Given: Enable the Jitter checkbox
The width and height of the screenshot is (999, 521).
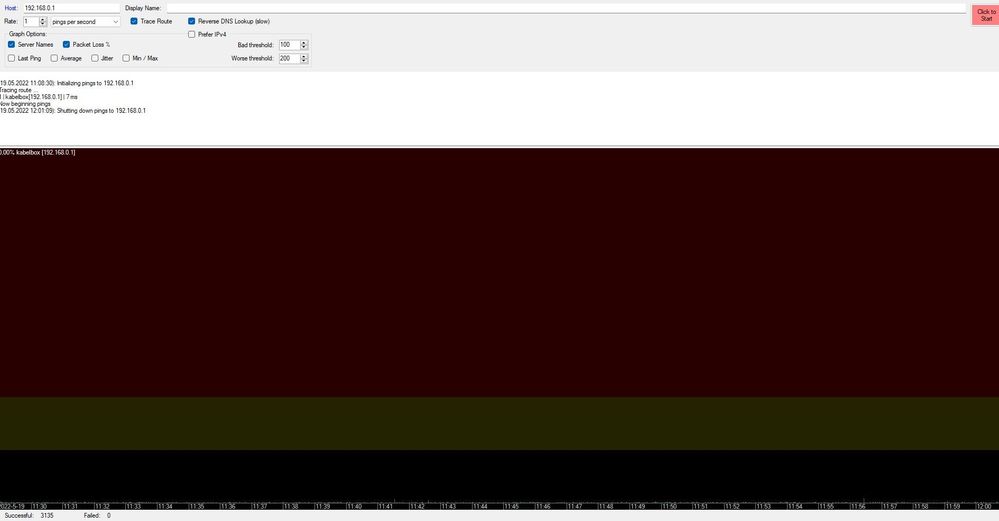Looking at the screenshot, I should [94, 58].
